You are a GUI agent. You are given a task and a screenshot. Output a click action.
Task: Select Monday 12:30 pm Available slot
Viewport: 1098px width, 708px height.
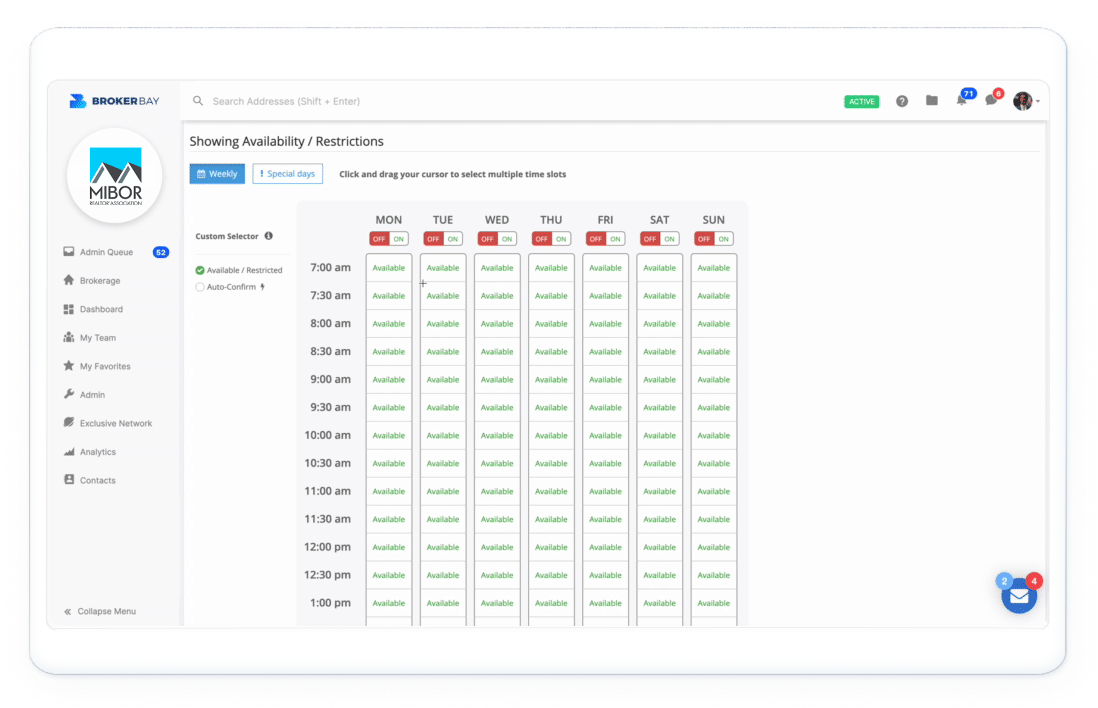(x=389, y=575)
